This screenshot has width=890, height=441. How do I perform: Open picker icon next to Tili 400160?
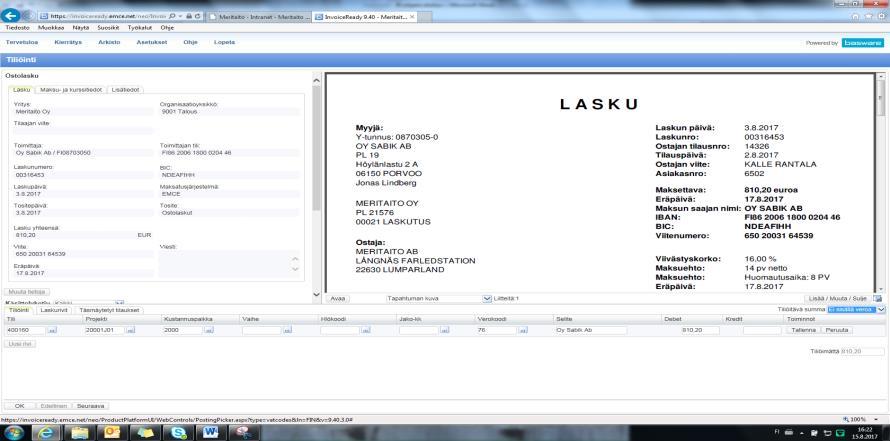point(52,330)
